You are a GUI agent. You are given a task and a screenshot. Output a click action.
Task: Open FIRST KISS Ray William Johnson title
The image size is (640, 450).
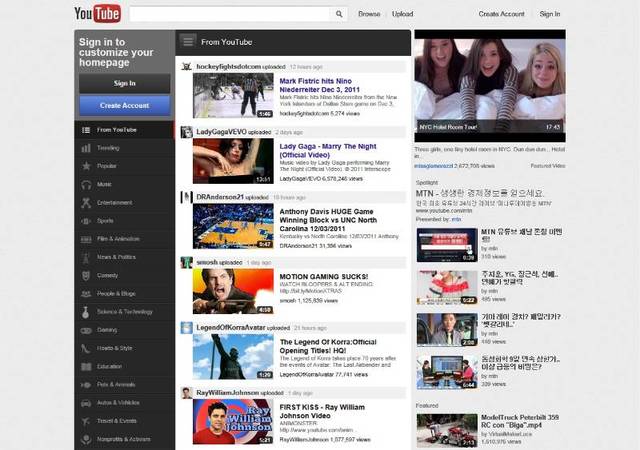tap(322, 411)
